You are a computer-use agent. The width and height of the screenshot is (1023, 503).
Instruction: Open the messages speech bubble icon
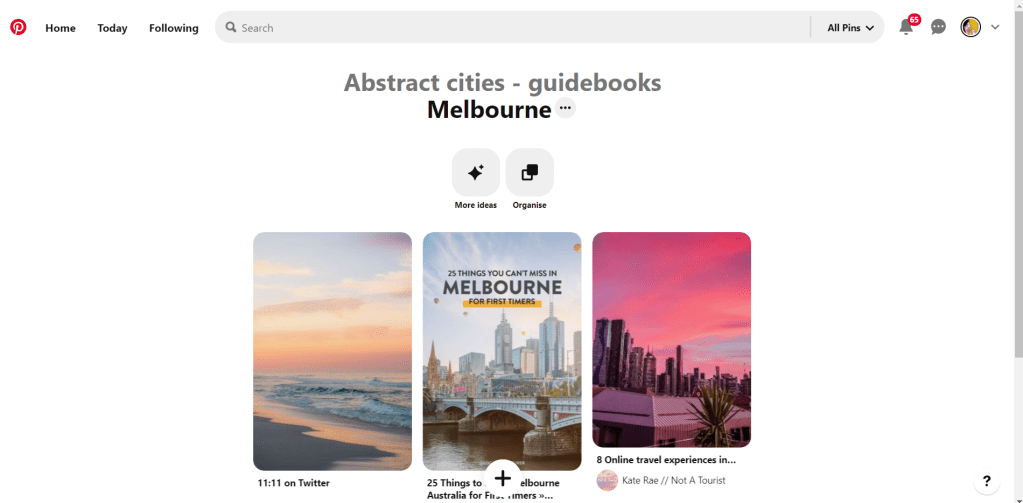[938, 27]
